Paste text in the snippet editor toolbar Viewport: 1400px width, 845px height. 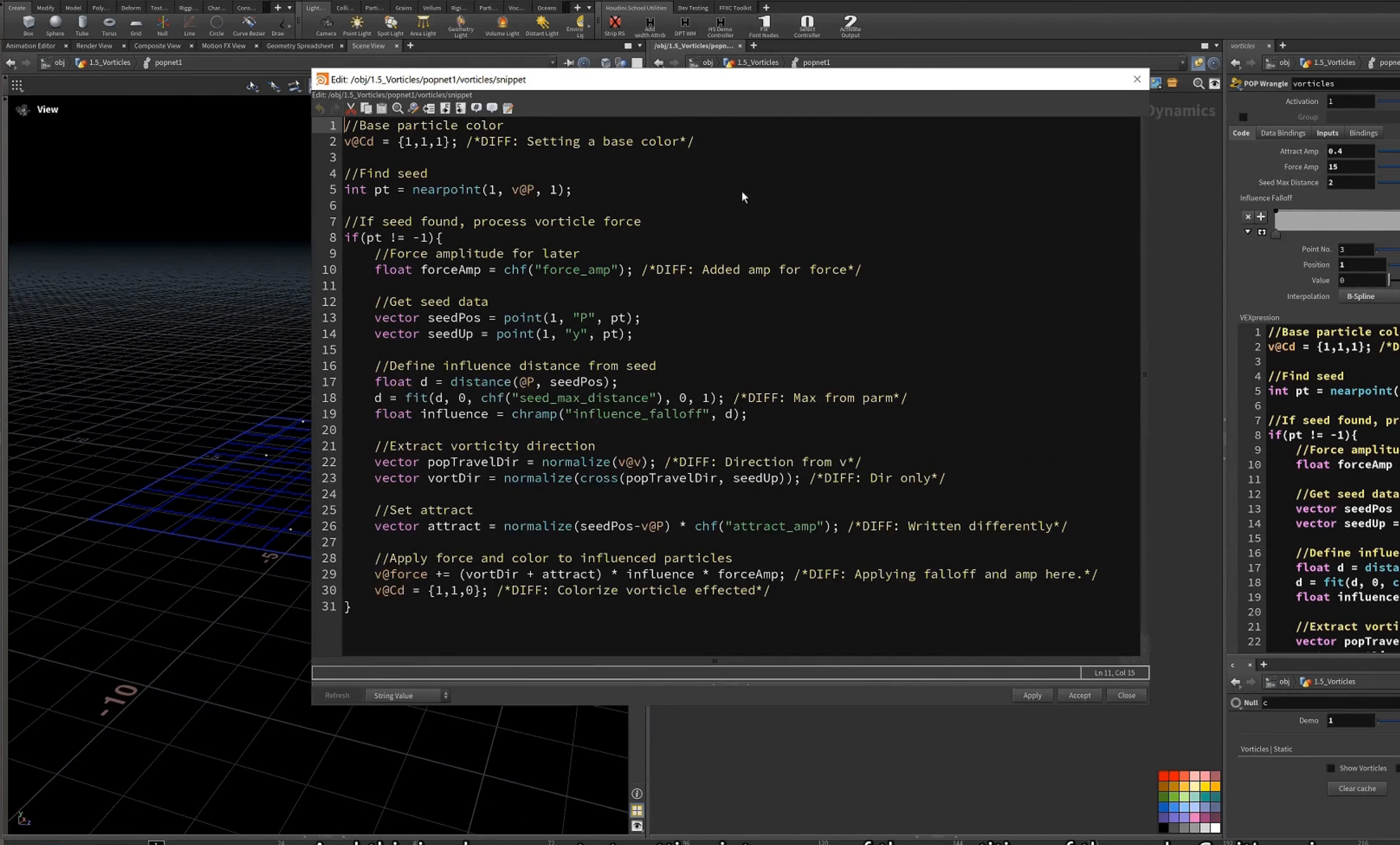[382, 108]
